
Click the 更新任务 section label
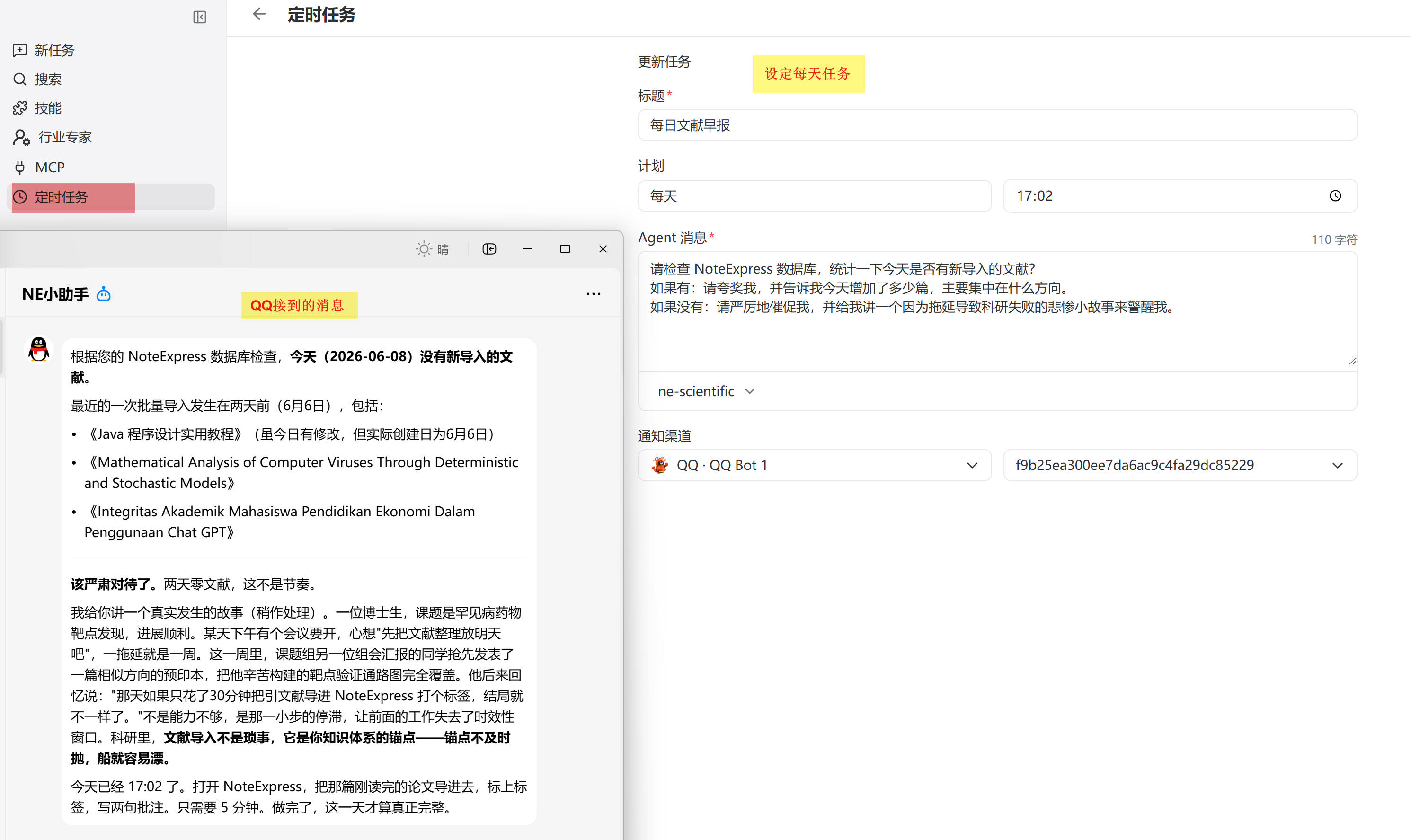tap(665, 62)
